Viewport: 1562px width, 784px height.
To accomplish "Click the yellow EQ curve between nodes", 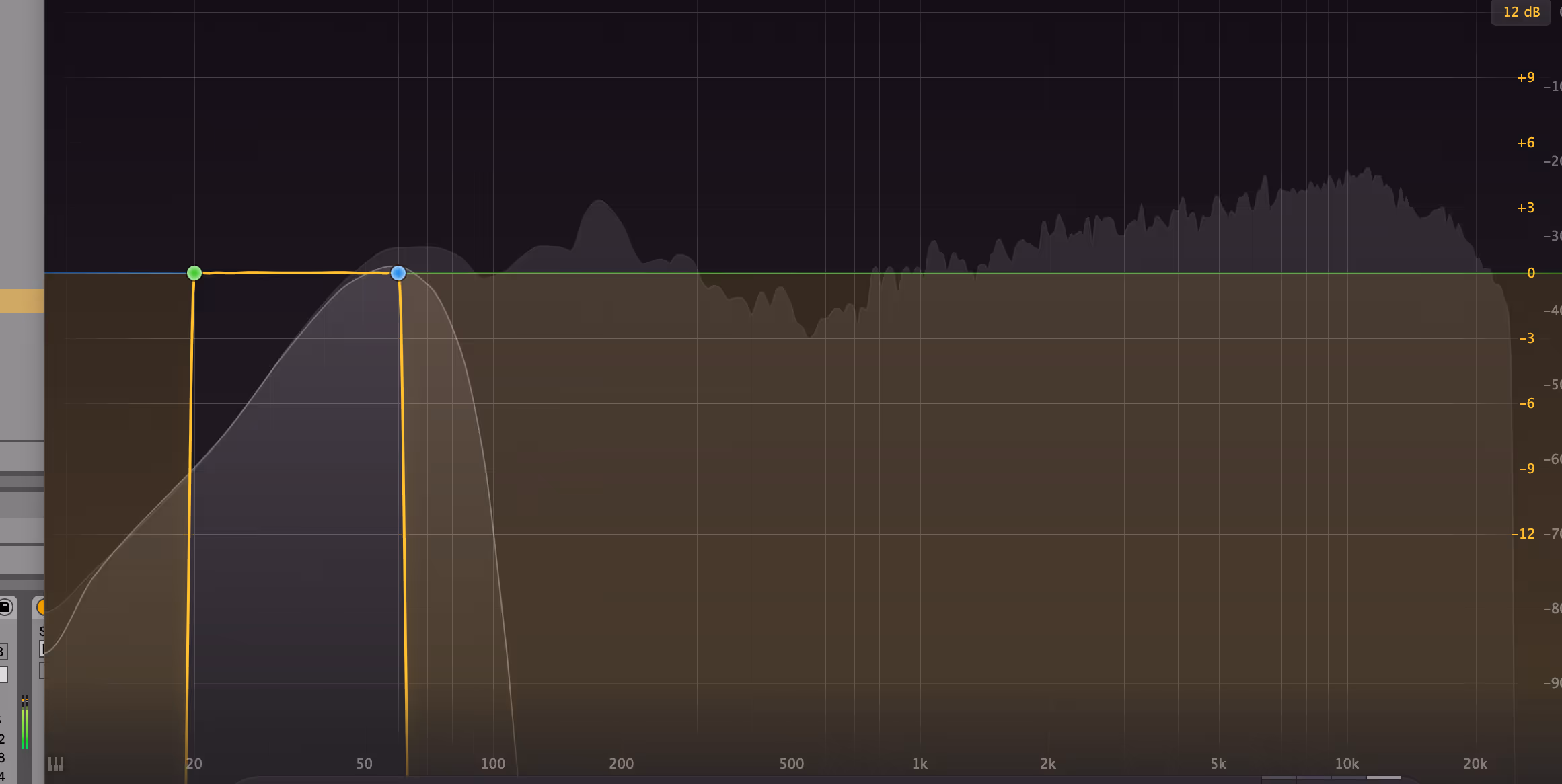I will pyautogui.click(x=296, y=272).
